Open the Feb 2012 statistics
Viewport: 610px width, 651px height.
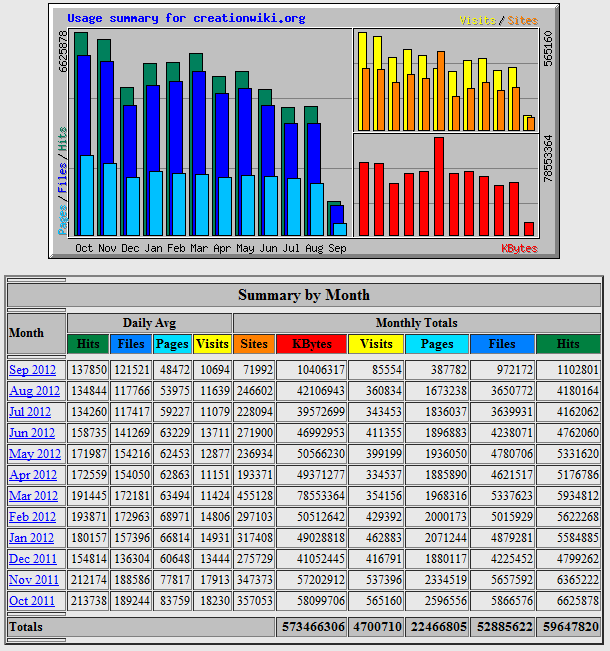[32, 517]
